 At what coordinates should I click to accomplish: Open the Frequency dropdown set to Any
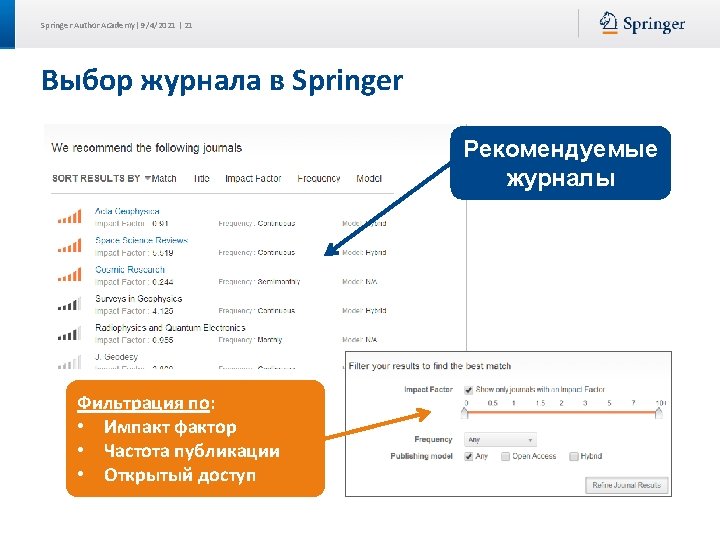(x=500, y=440)
